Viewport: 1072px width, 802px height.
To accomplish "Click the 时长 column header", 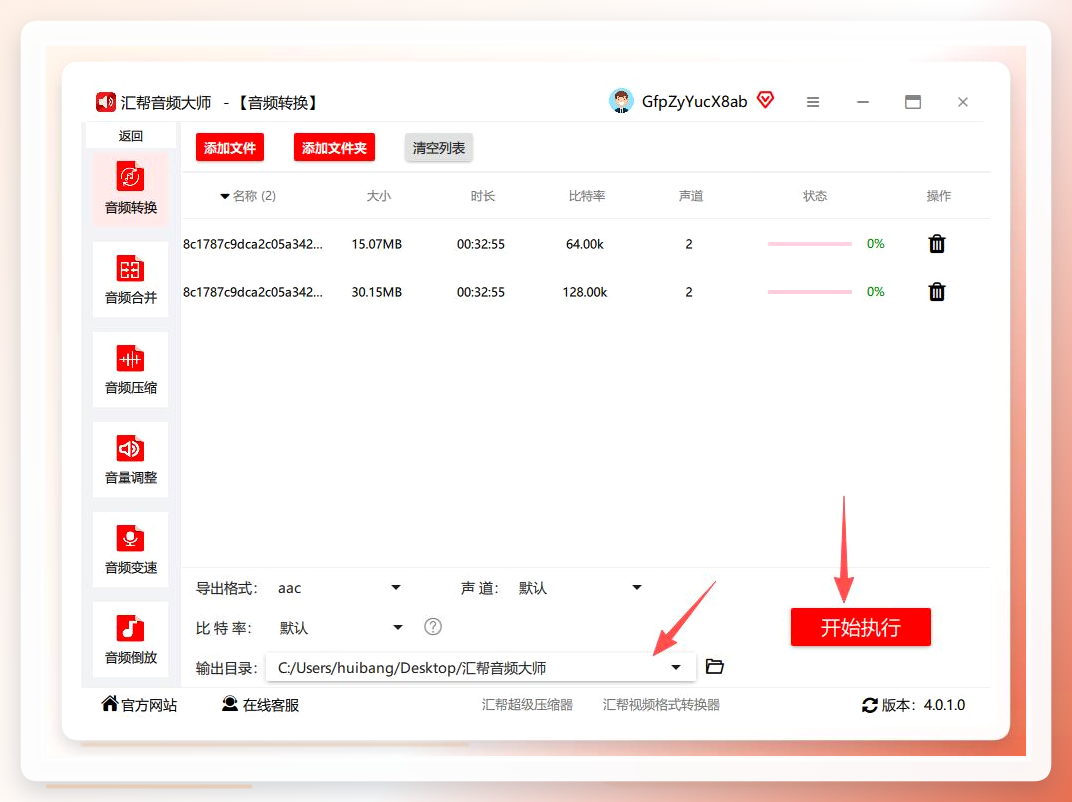I will click(483, 196).
